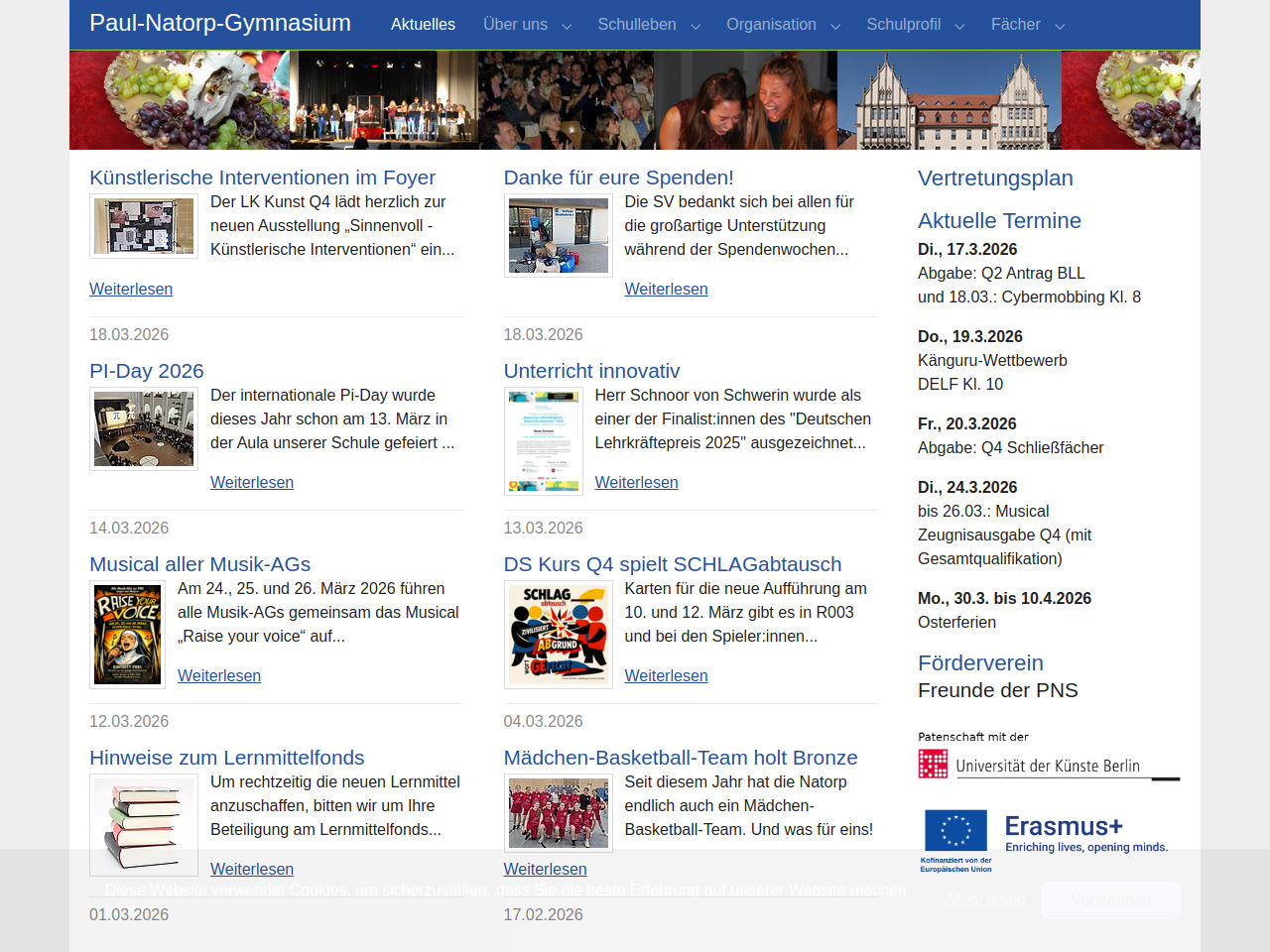The height and width of the screenshot is (952, 1270).
Task: Select the Aktuelles menu item
Action: click(x=423, y=25)
